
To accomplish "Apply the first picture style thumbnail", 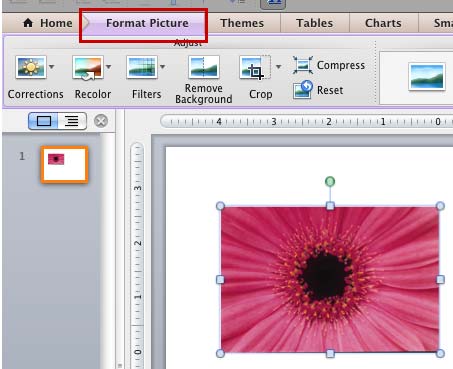I will [427, 77].
